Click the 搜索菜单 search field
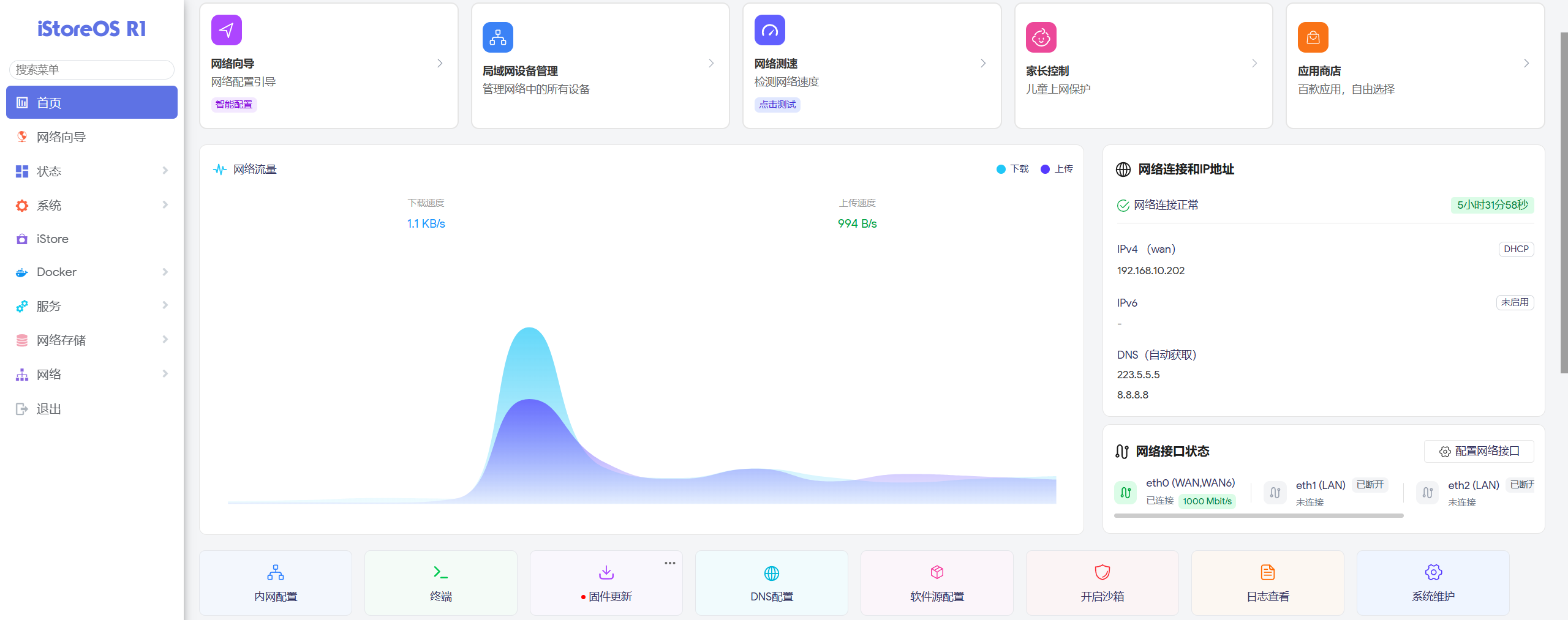Viewport: 1568px width, 620px height. click(x=92, y=70)
